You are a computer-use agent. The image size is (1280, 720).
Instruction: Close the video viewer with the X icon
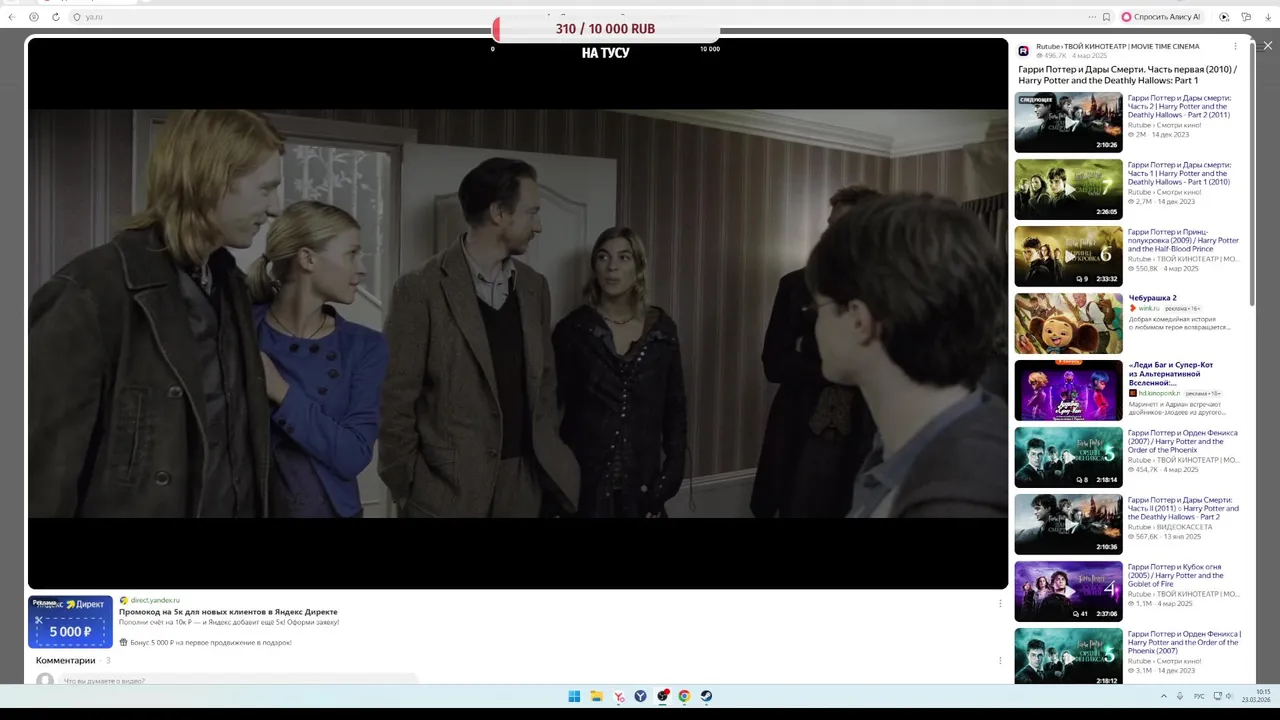tap(1268, 46)
